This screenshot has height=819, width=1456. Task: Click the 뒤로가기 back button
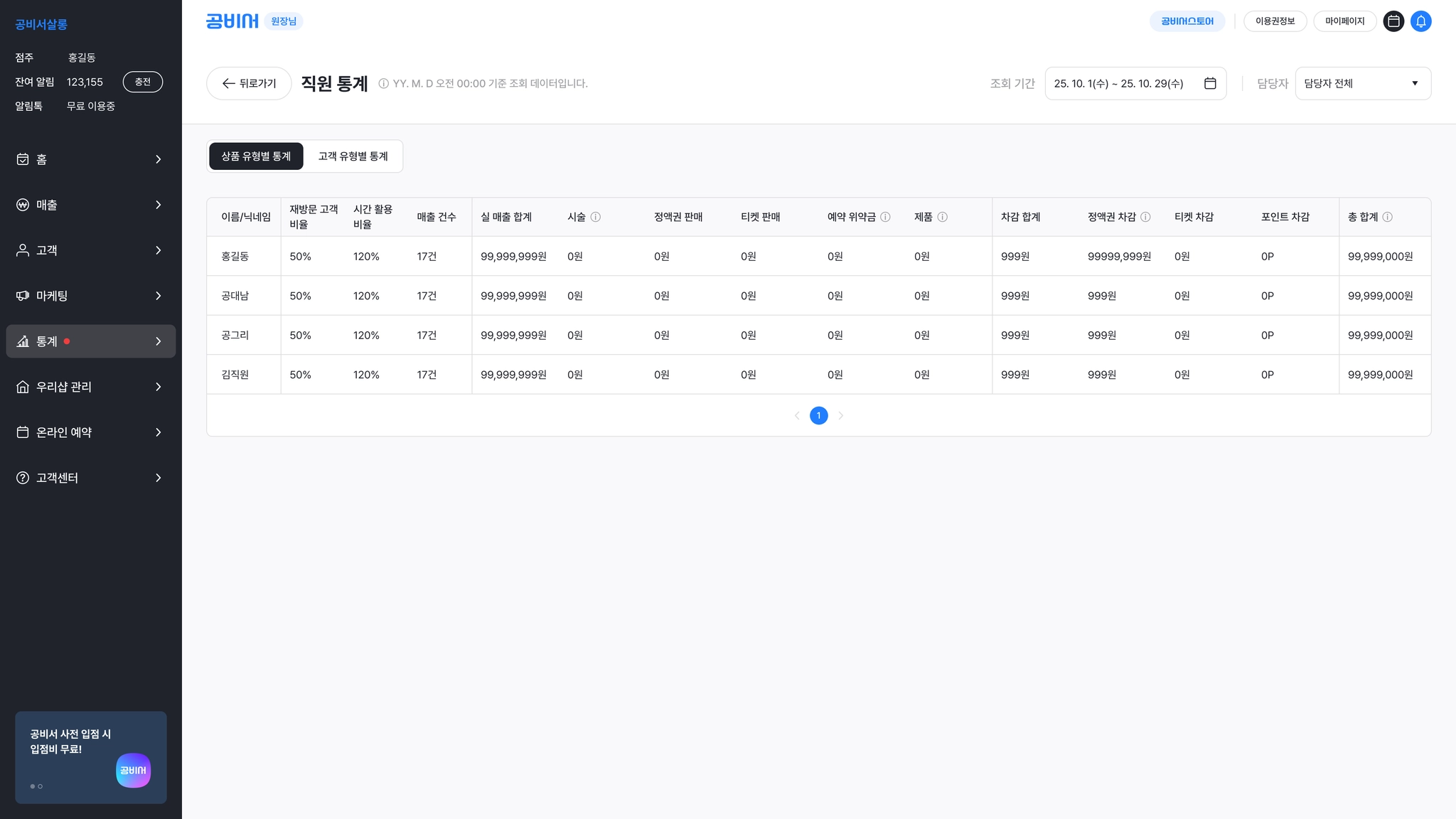[x=249, y=83]
